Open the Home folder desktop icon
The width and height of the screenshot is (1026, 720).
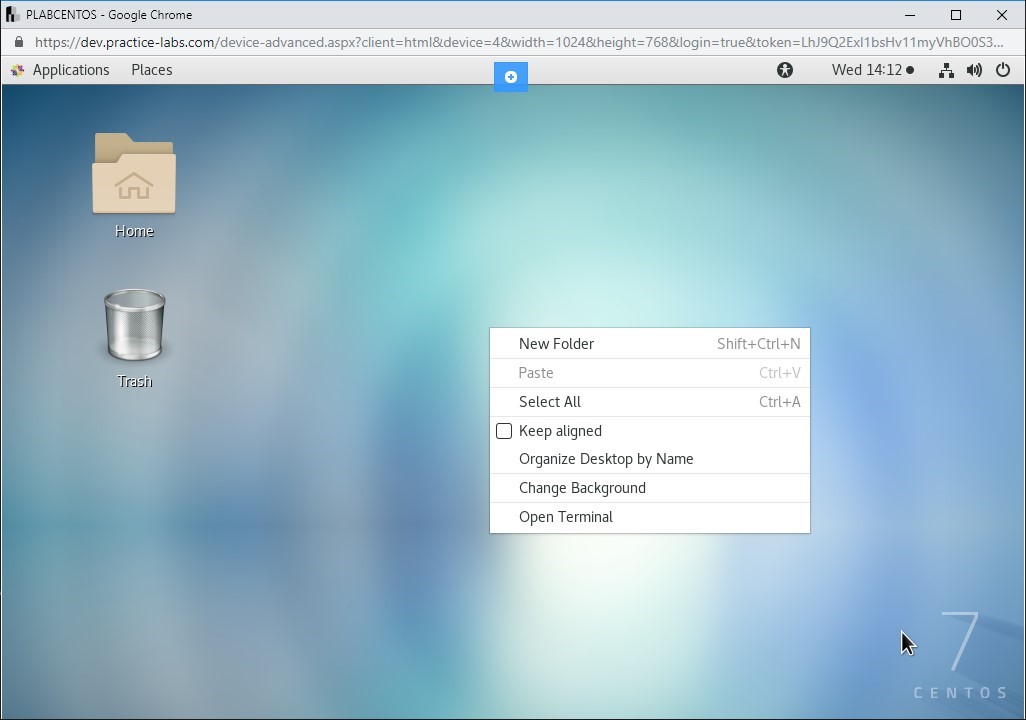point(134,175)
